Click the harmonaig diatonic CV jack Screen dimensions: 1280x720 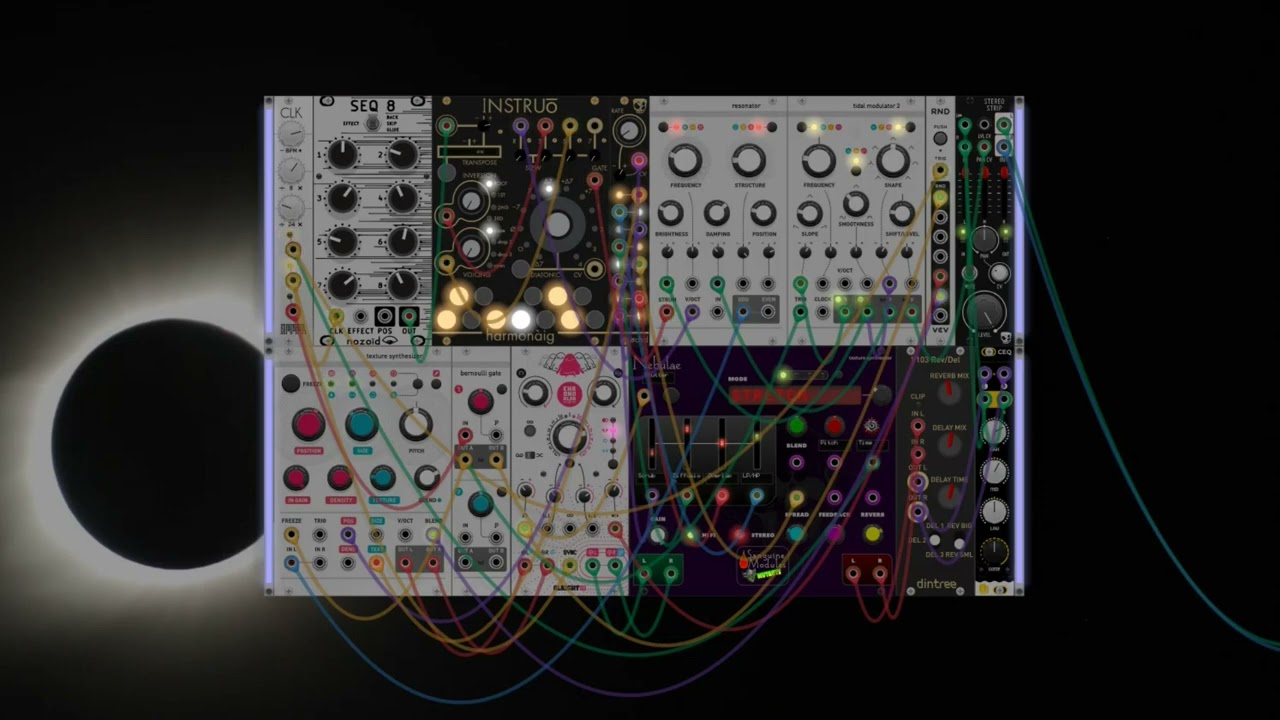point(595,268)
